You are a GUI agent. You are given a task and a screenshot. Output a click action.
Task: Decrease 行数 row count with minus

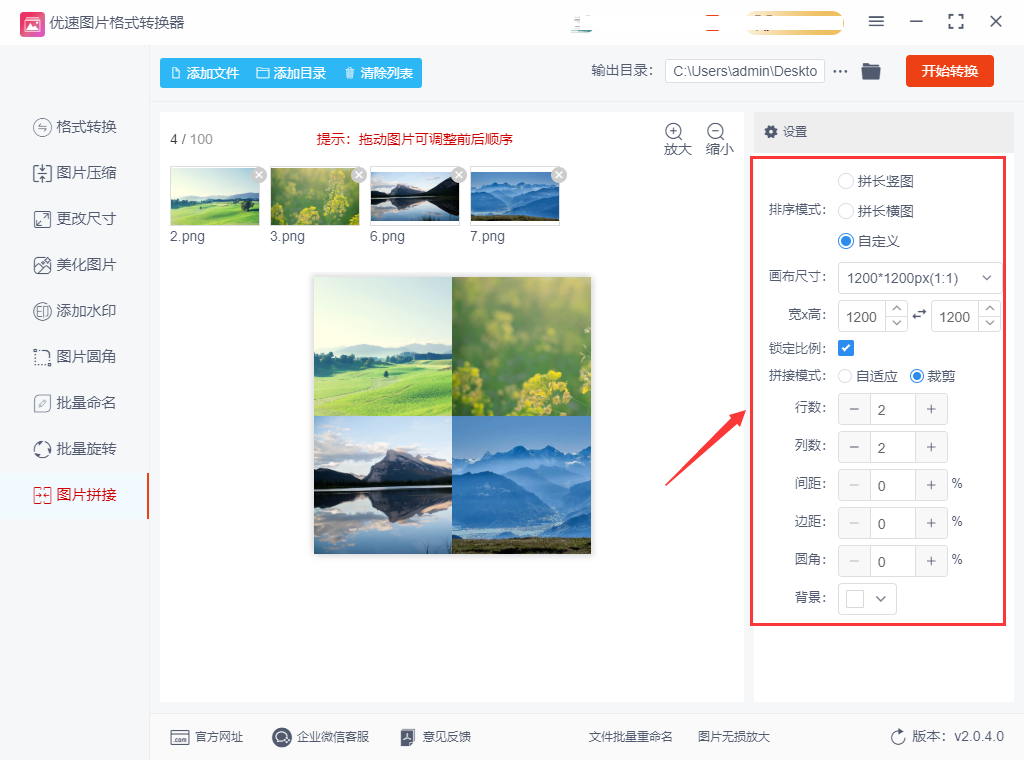click(854, 409)
